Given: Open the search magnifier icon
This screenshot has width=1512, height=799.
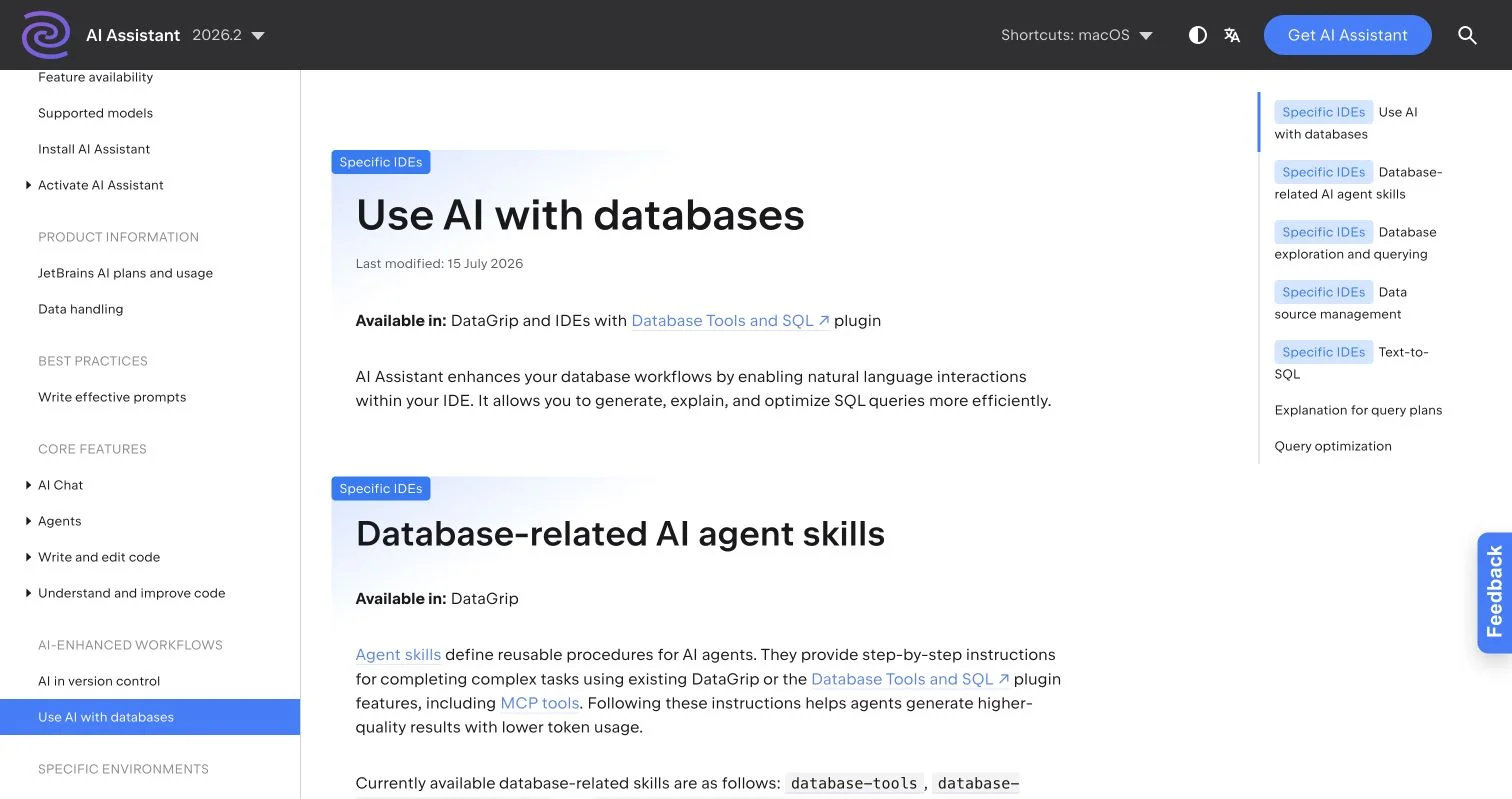Looking at the screenshot, I should click(1467, 35).
